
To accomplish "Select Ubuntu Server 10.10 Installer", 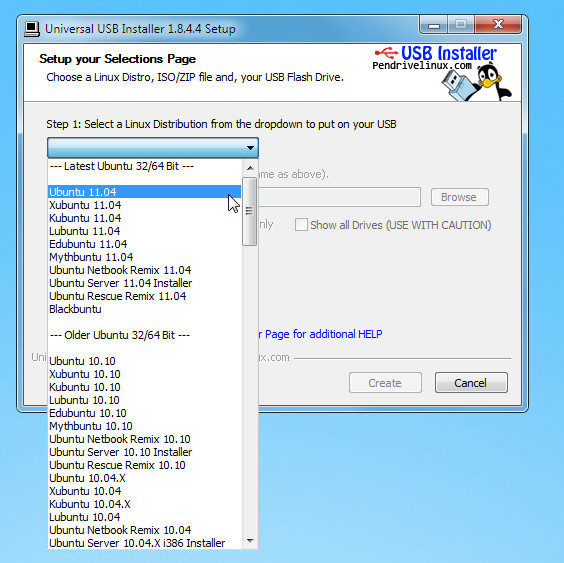I will click(144, 452).
